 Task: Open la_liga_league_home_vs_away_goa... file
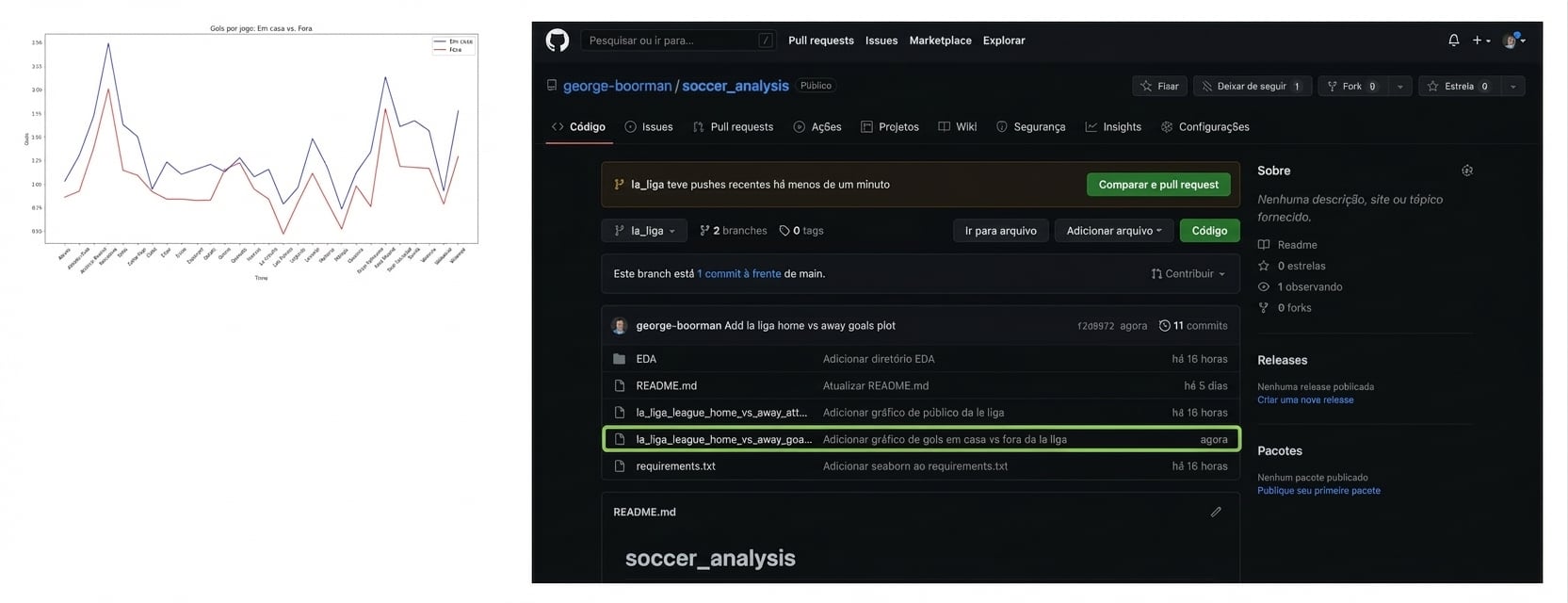[723, 439]
